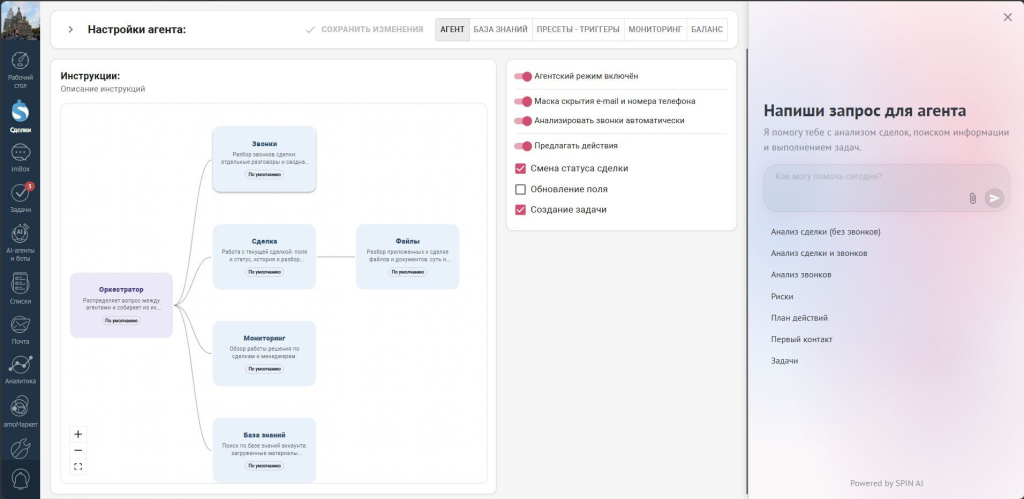Expand the chevron beside Настройки агента
Screen dimensions: 1024x499
(71, 29)
